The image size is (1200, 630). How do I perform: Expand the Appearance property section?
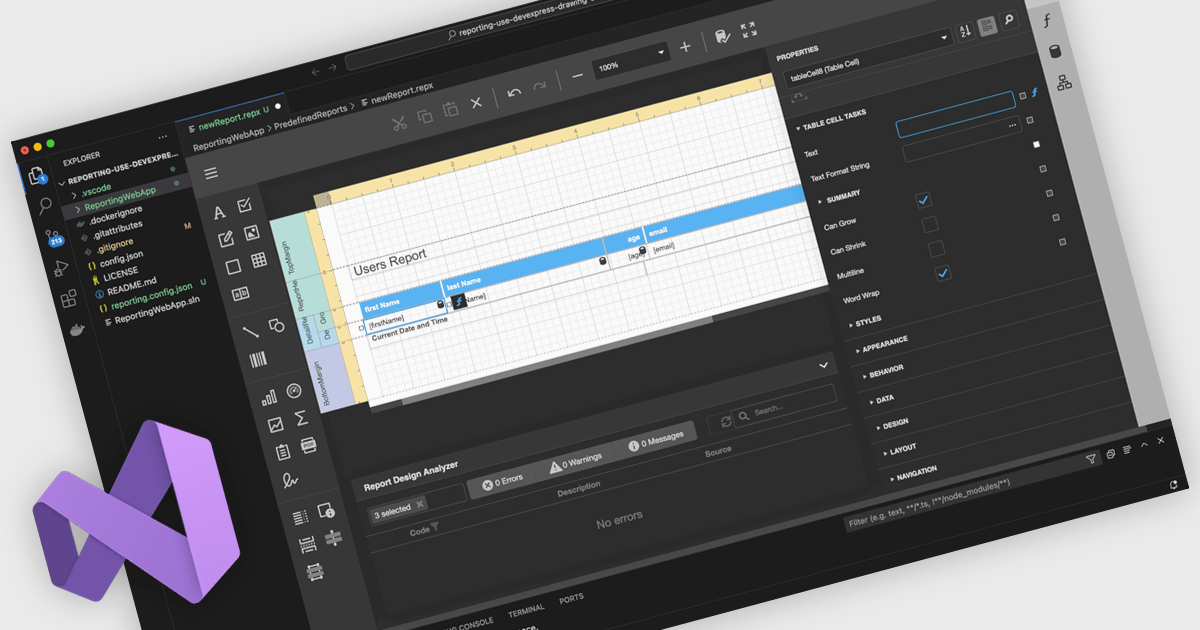pyautogui.click(x=884, y=342)
